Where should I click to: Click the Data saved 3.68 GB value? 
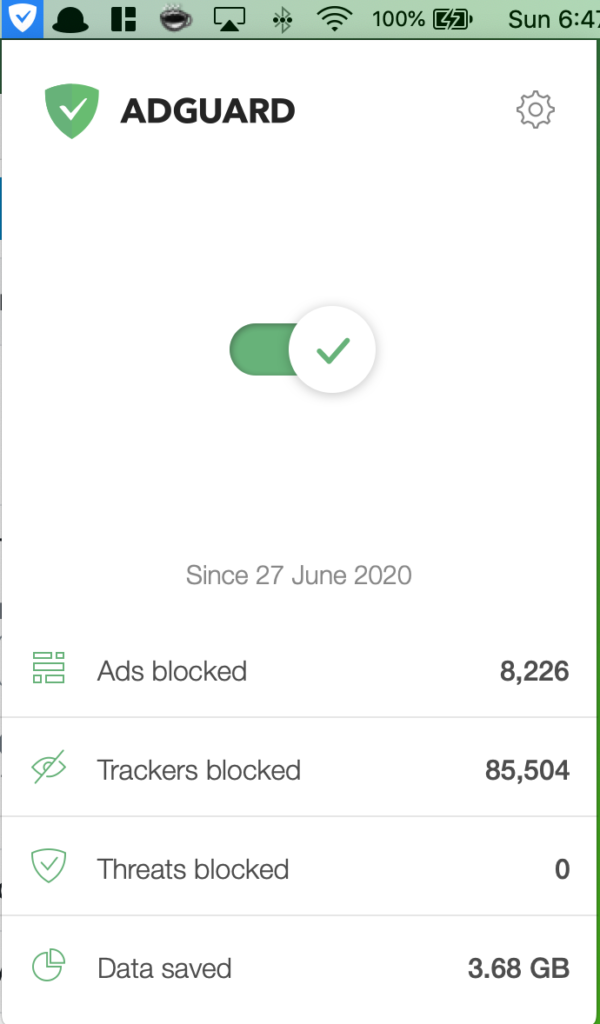tap(518, 968)
